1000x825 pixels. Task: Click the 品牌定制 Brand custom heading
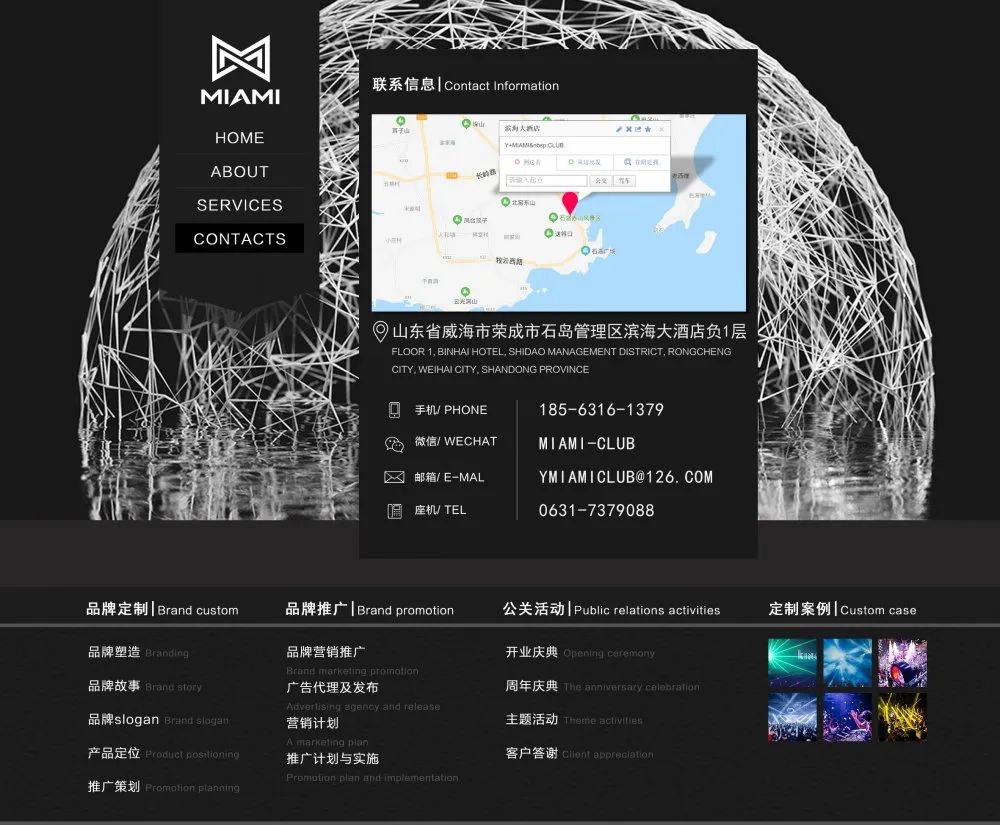pos(162,609)
